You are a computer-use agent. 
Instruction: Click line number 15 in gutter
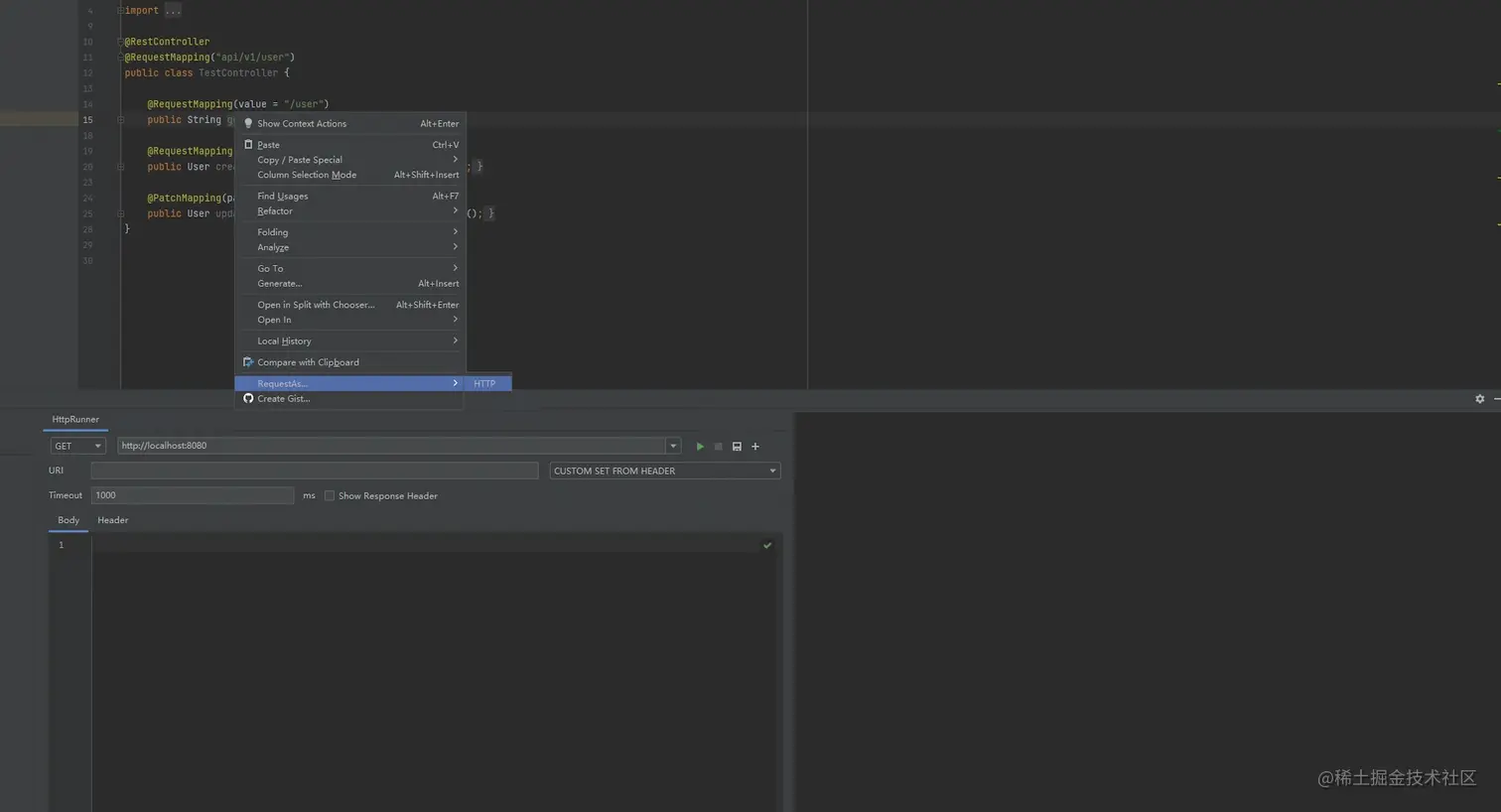tap(87, 120)
